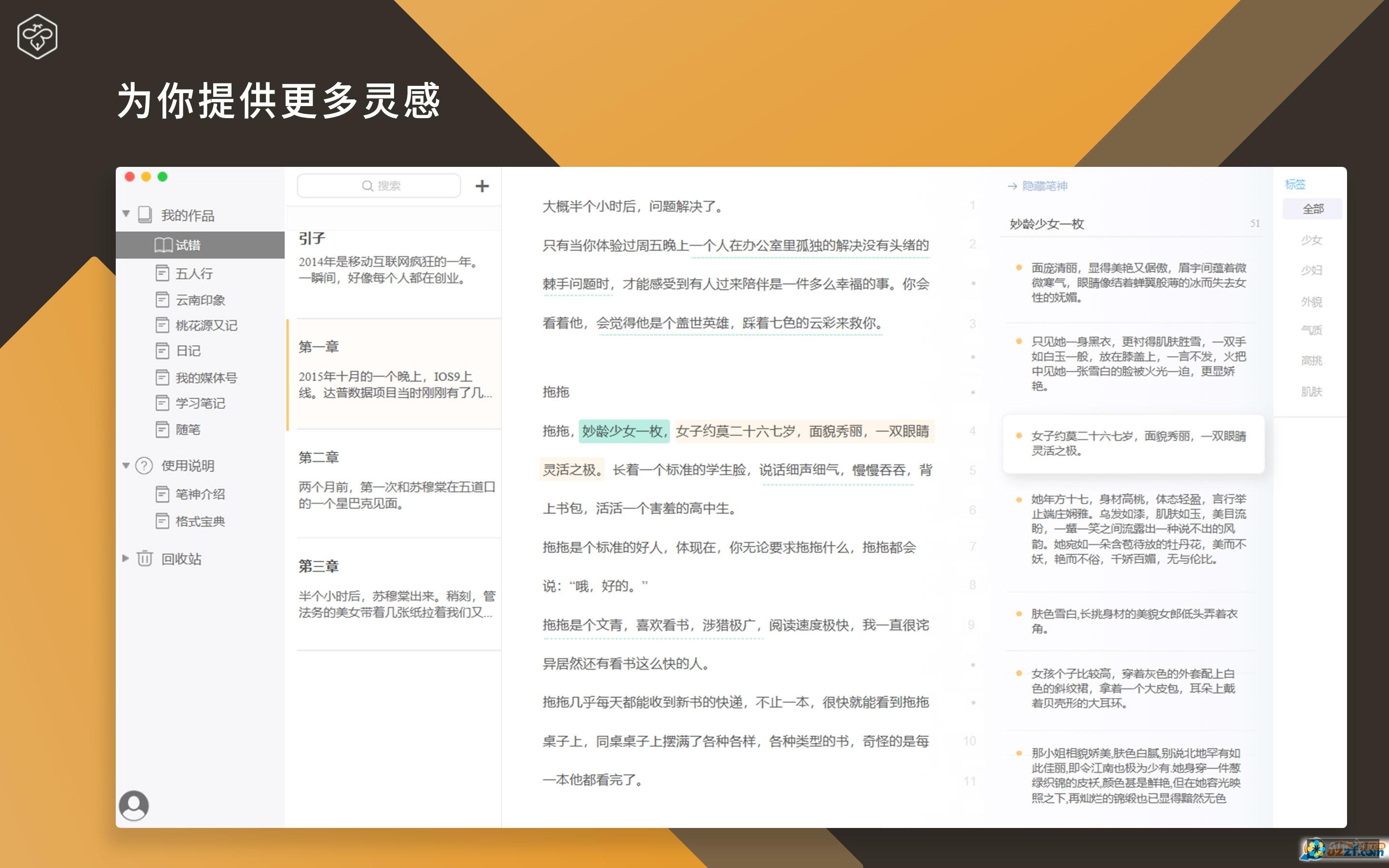Select suggestion card 女子约莫二十六七岁
Viewport: 1389px width, 868px height.
pyautogui.click(x=1133, y=443)
